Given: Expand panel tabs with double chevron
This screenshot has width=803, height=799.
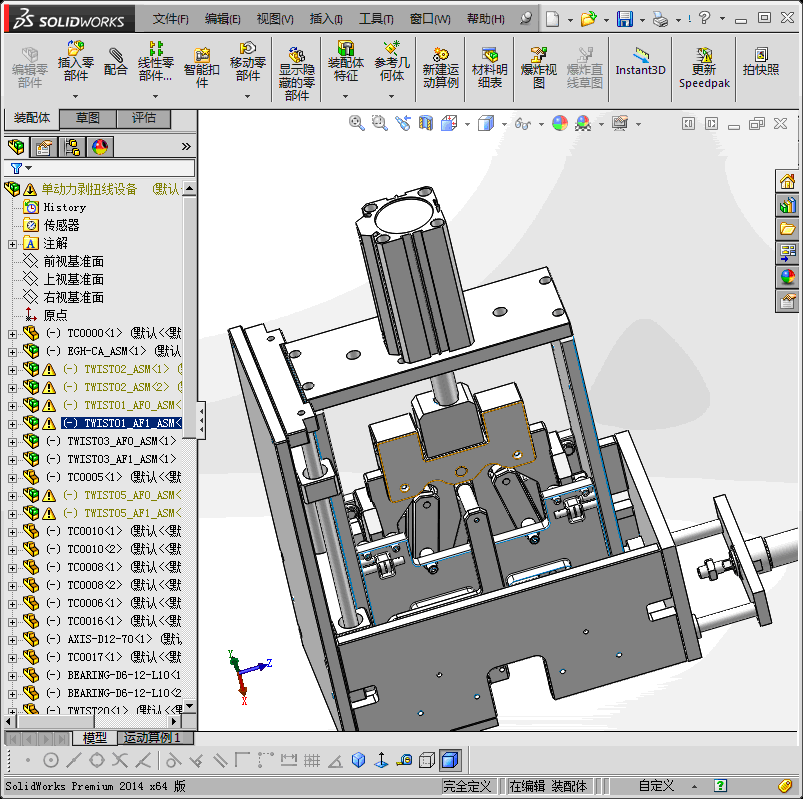Looking at the screenshot, I should (x=186, y=146).
